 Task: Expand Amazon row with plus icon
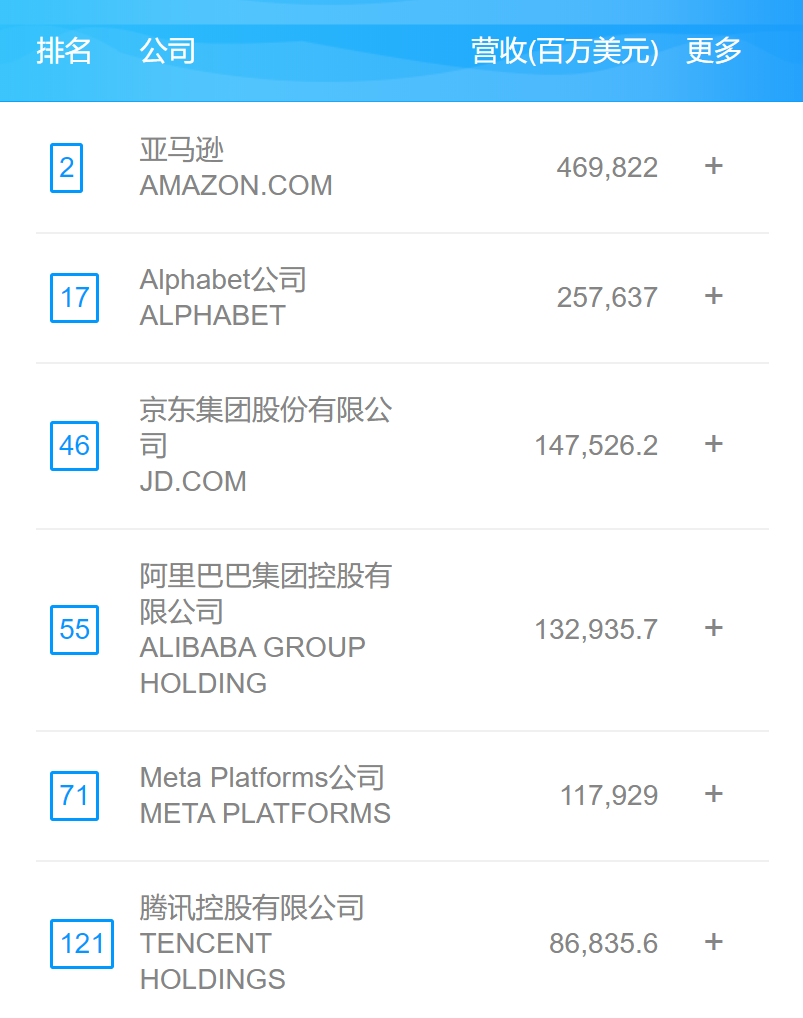713,166
